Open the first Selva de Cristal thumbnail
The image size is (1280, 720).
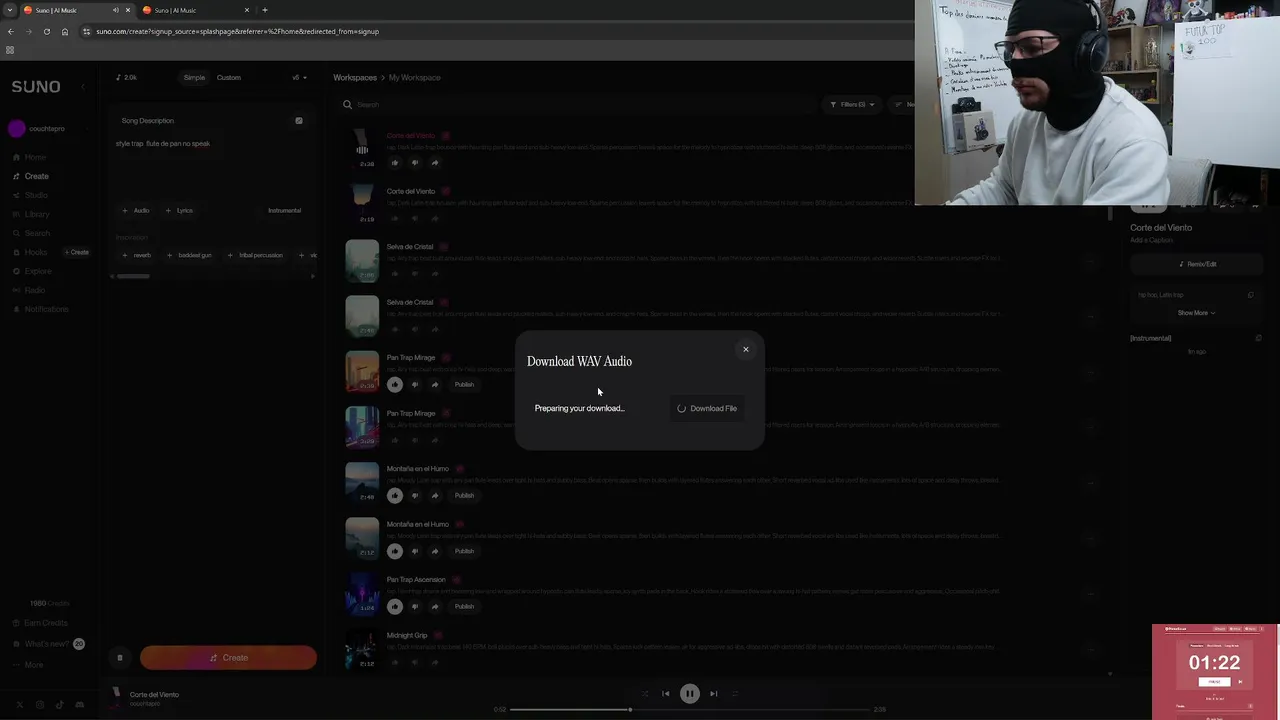[x=362, y=260]
